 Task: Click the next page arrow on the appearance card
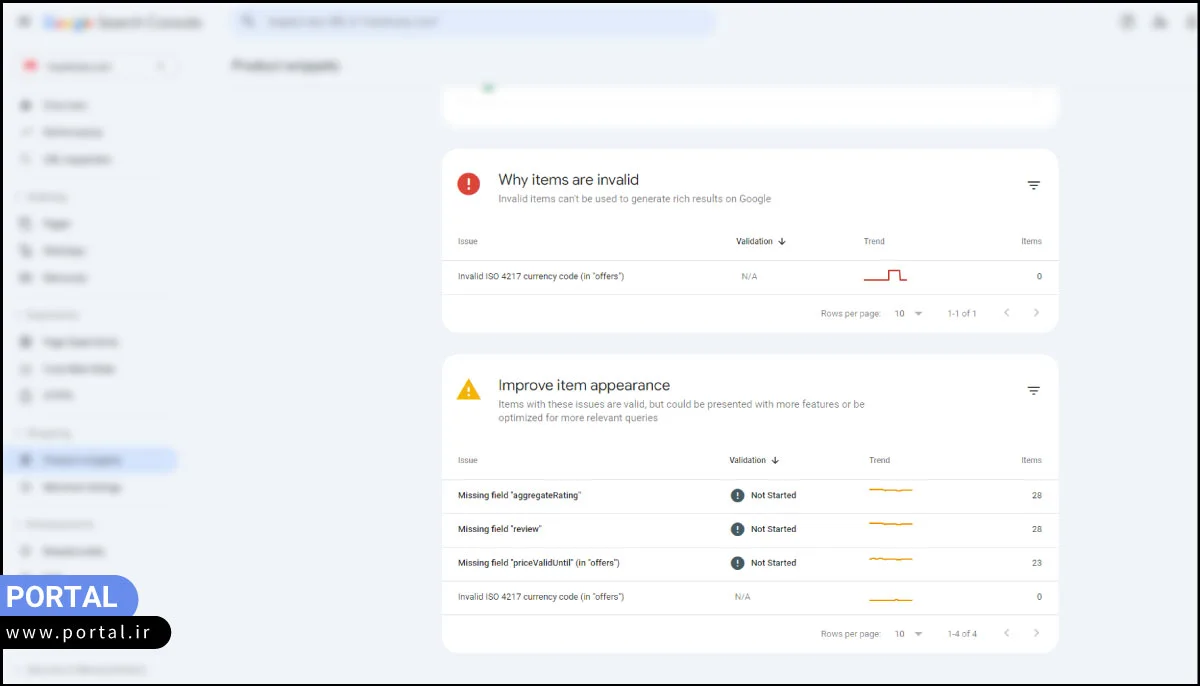(x=1036, y=633)
